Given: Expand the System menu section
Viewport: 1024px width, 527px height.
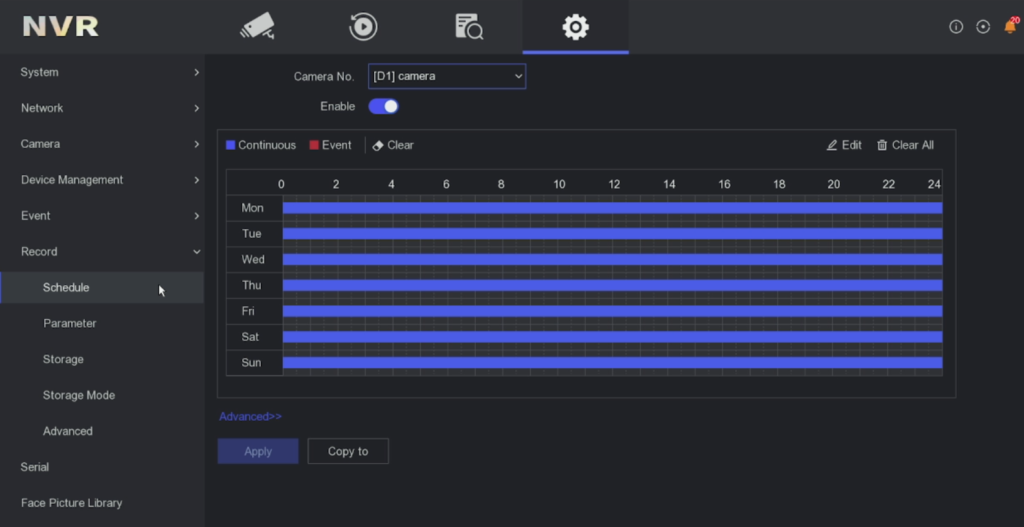Looking at the screenshot, I should 100,72.
